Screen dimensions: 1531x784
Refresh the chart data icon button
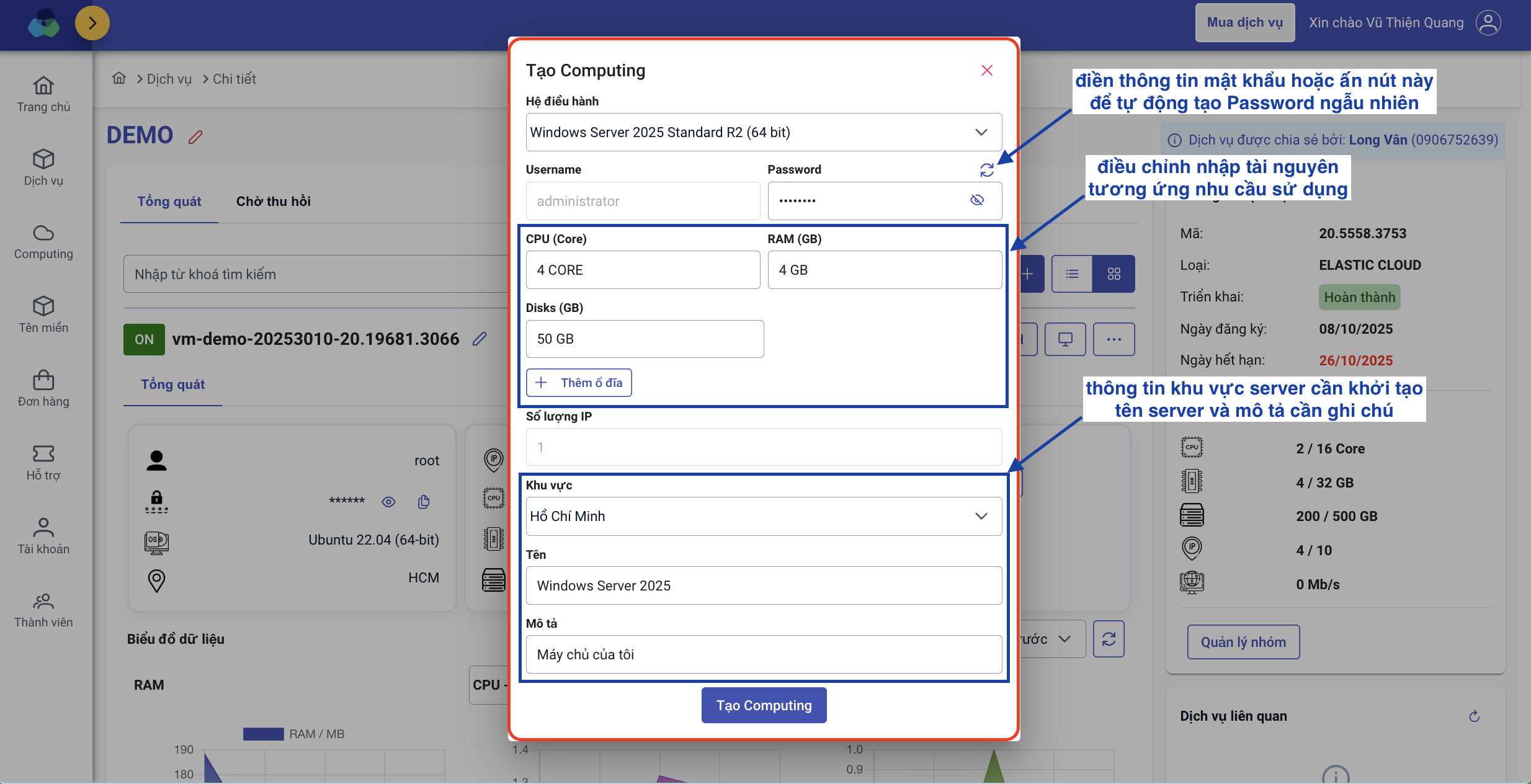(x=1109, y=639)
